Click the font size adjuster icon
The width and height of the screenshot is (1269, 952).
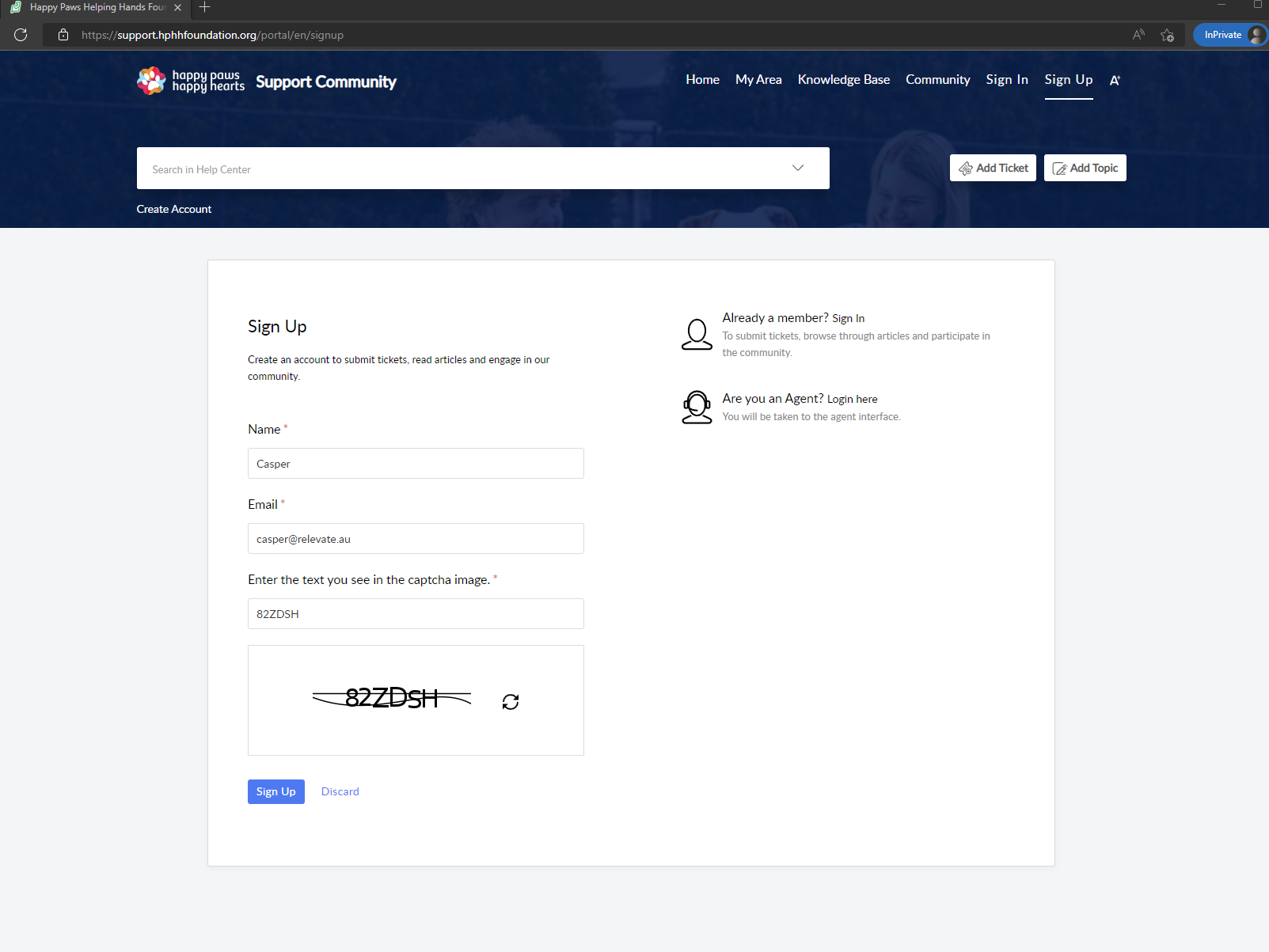1115,80
